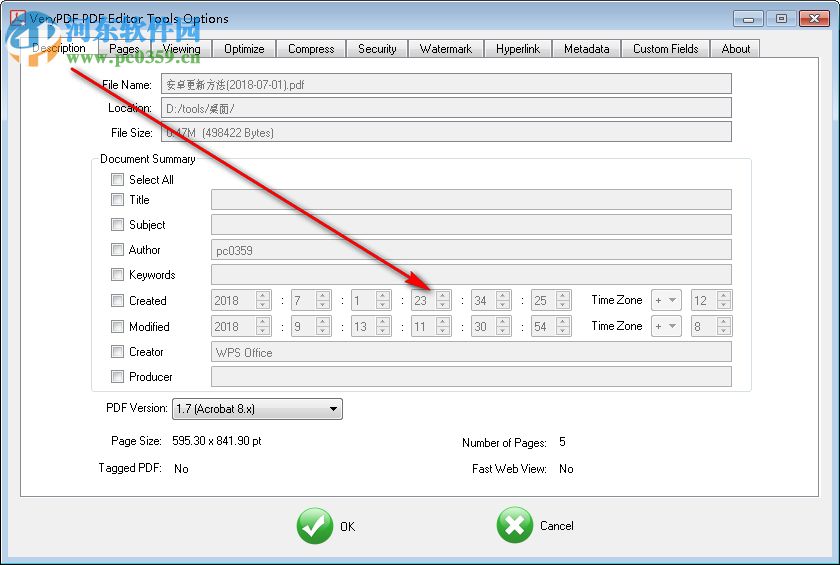The width and height of the screenshot is (840, 565).
Task: Decrease the Created year value
Action: pyautogui.click(x=263, y=305)
